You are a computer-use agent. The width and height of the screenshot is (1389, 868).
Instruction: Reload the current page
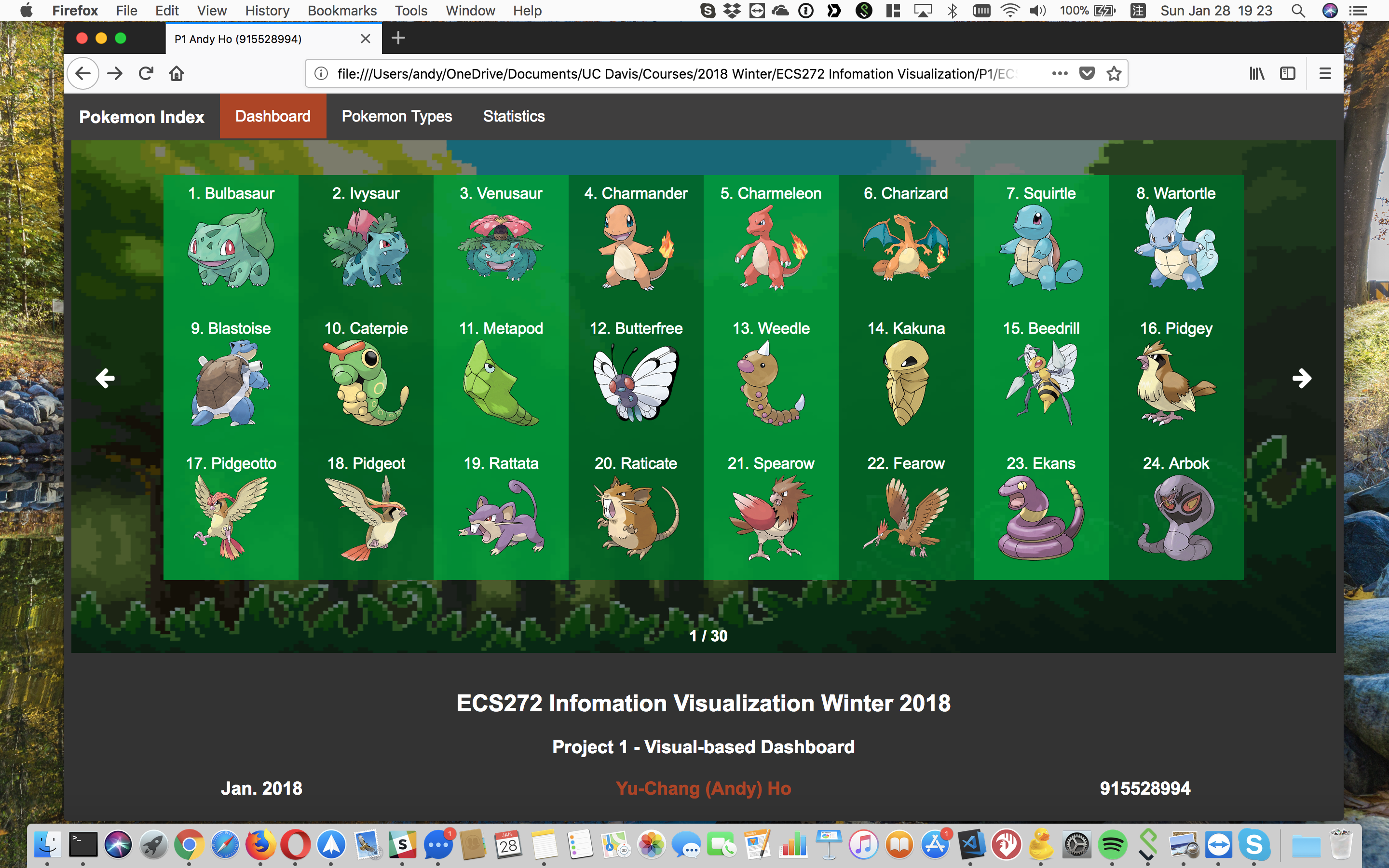[x=146, y=73]
